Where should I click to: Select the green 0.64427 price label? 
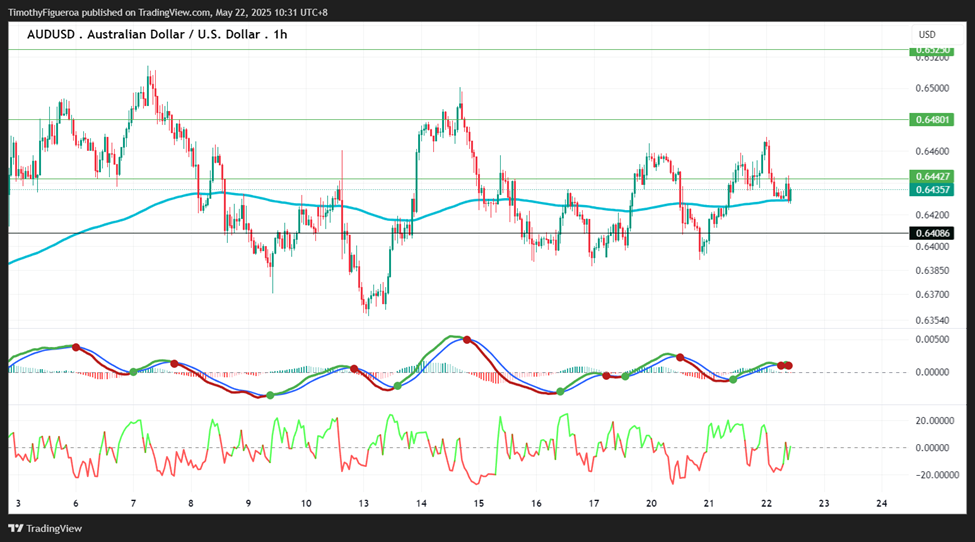tap(931, 177)
